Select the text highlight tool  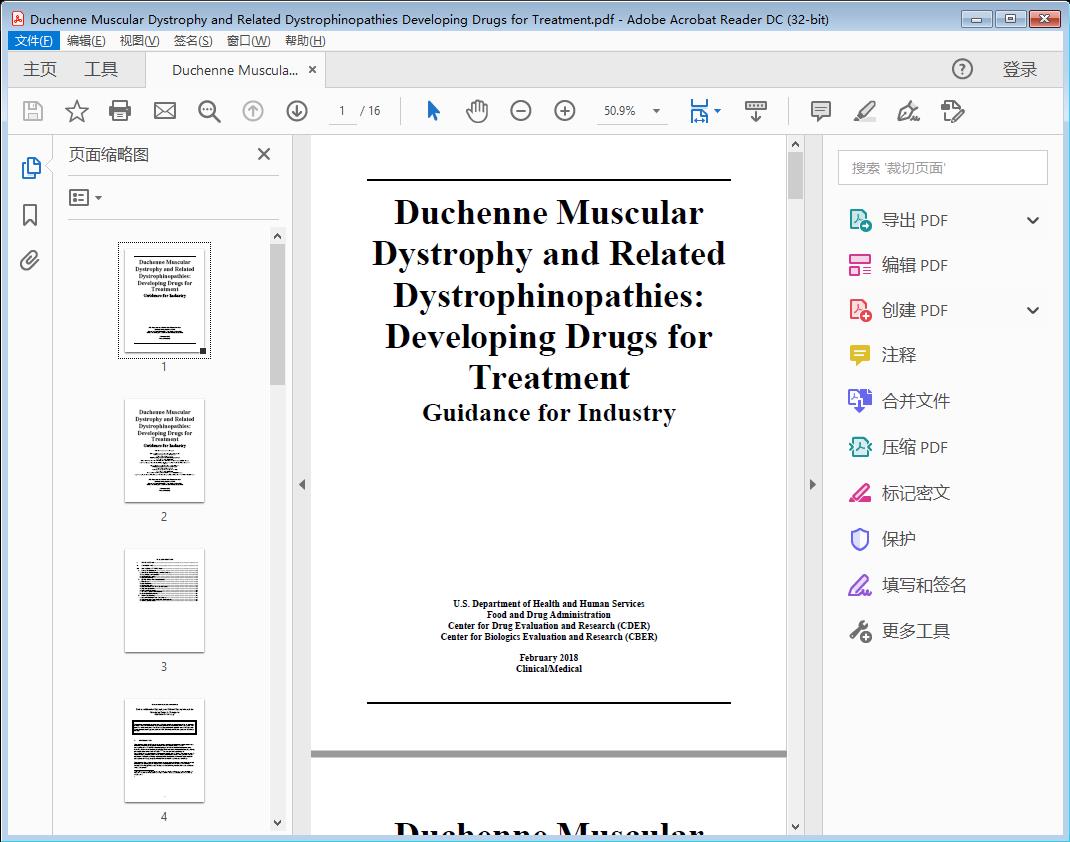point(863,111)
